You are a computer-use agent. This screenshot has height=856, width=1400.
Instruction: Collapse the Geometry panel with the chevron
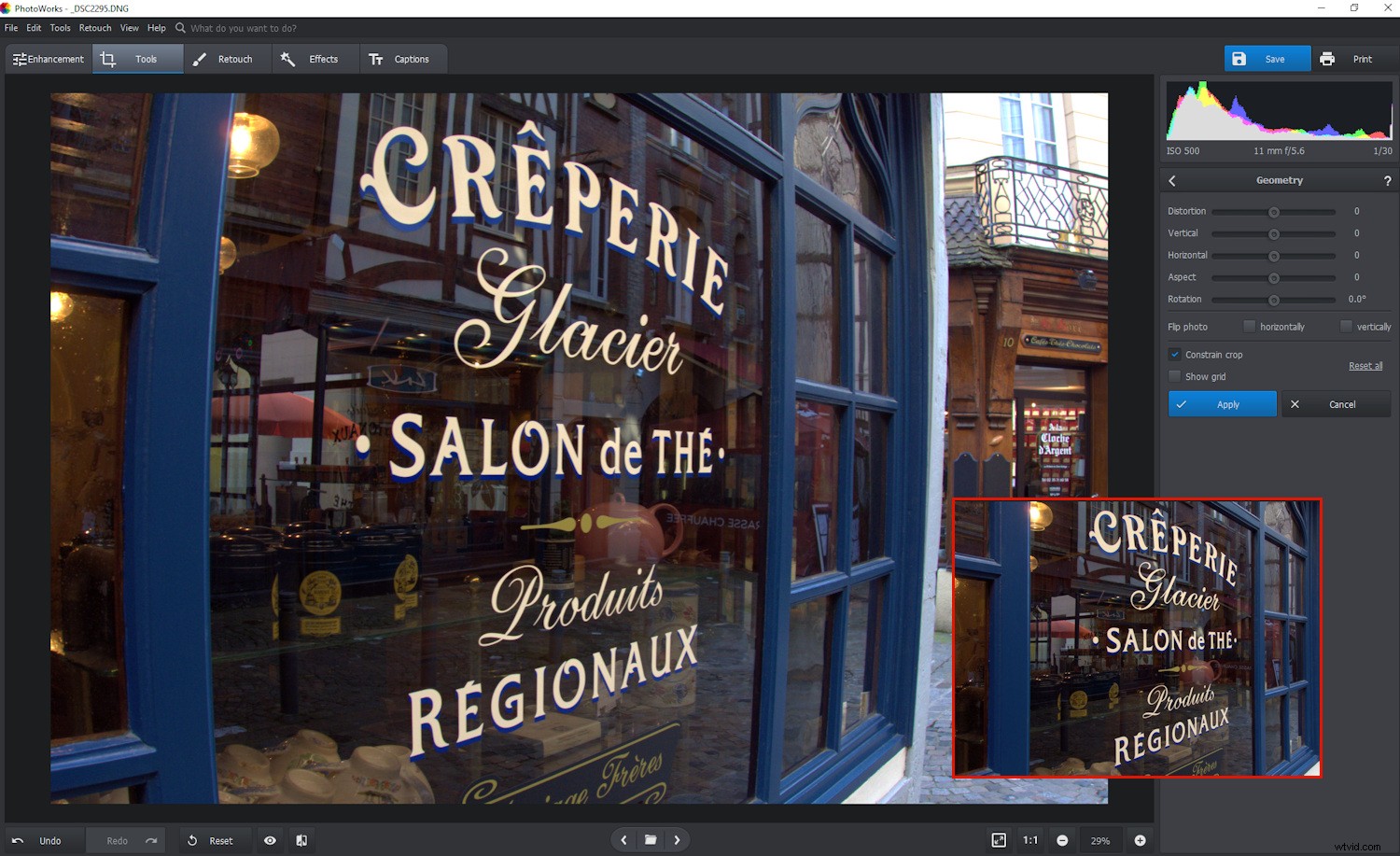pos(1172,180)
